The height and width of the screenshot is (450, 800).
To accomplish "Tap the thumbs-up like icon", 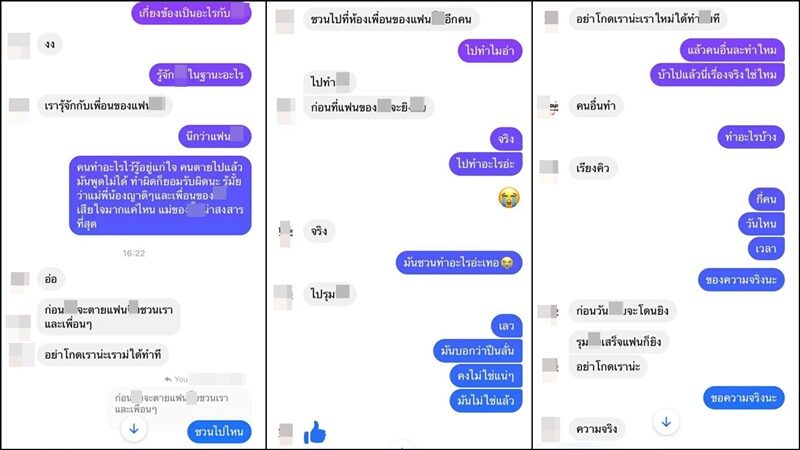I will [x=315, y=432].
